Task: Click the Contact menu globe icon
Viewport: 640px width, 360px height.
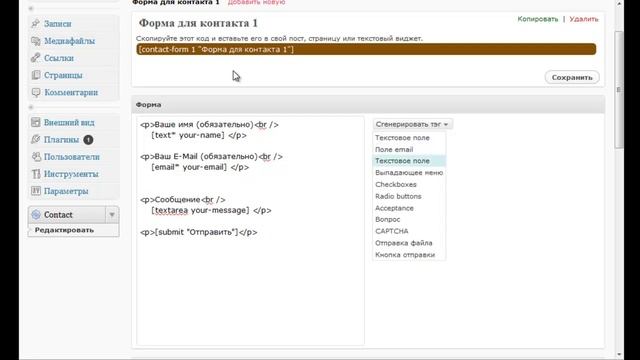Action: (36, 215)
